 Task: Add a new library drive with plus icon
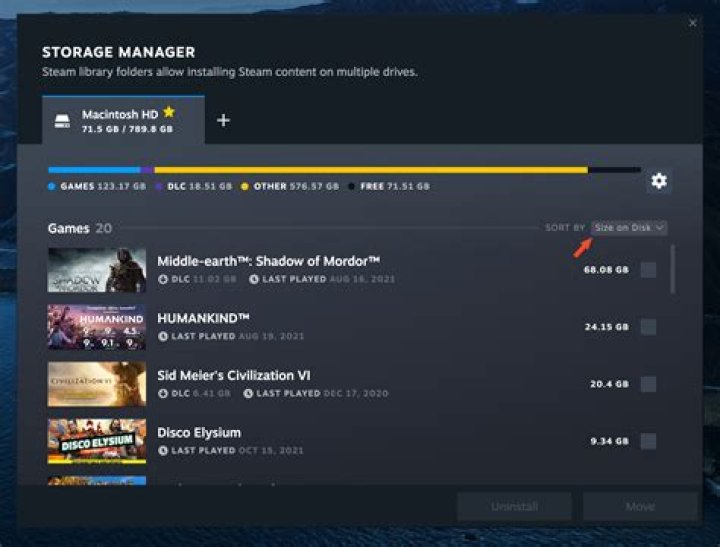pyautogui.click(x=223, y=120)
